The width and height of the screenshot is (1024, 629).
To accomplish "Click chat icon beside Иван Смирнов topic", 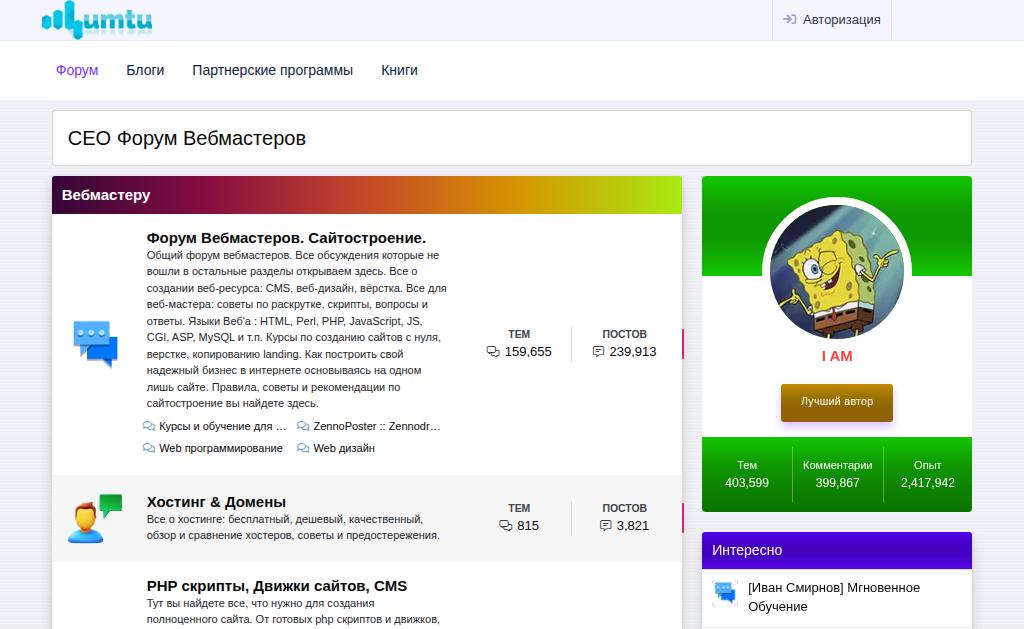I will click(725, 592).
